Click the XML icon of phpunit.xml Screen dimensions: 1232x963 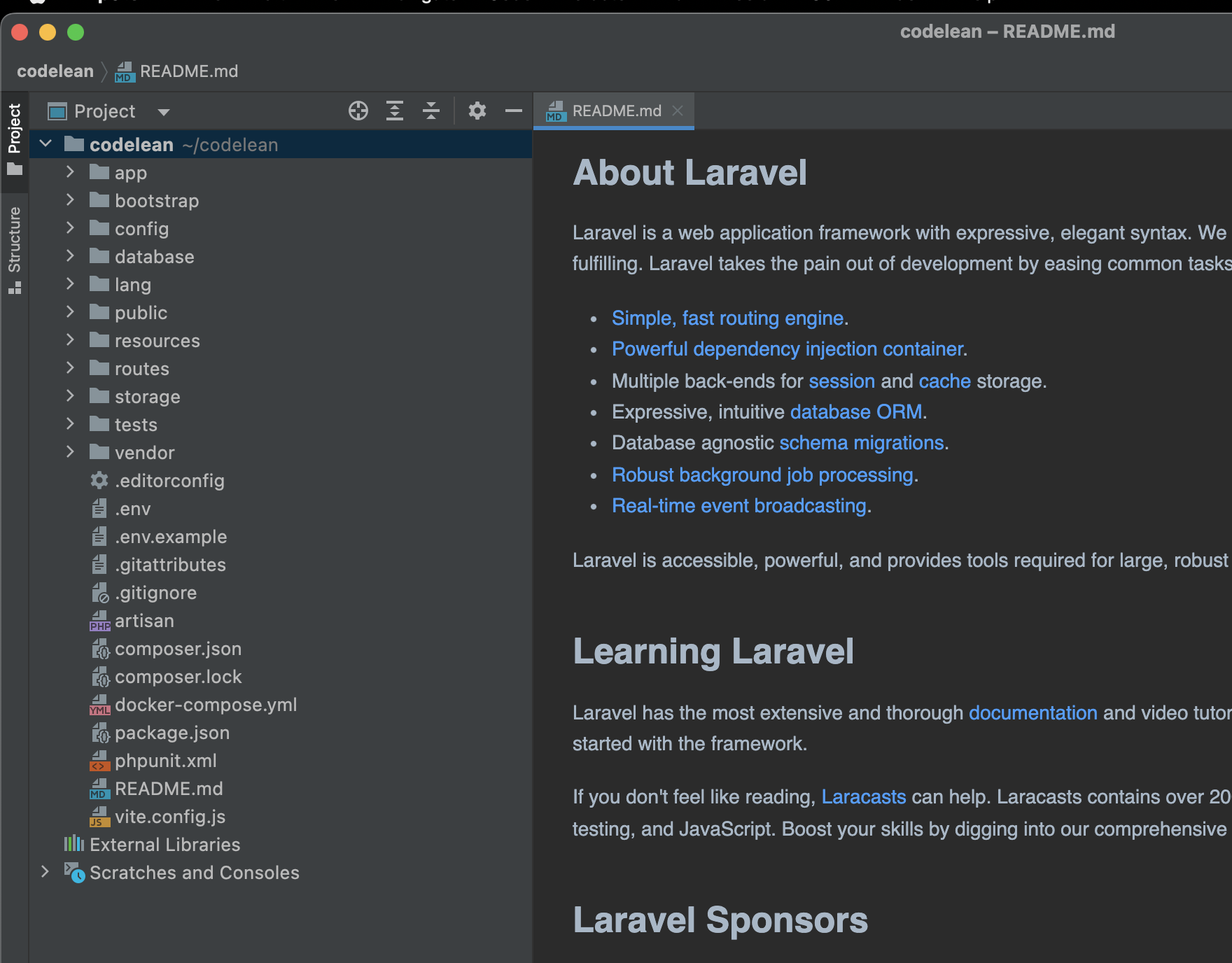pyautogui.click(x=100, y=761)
